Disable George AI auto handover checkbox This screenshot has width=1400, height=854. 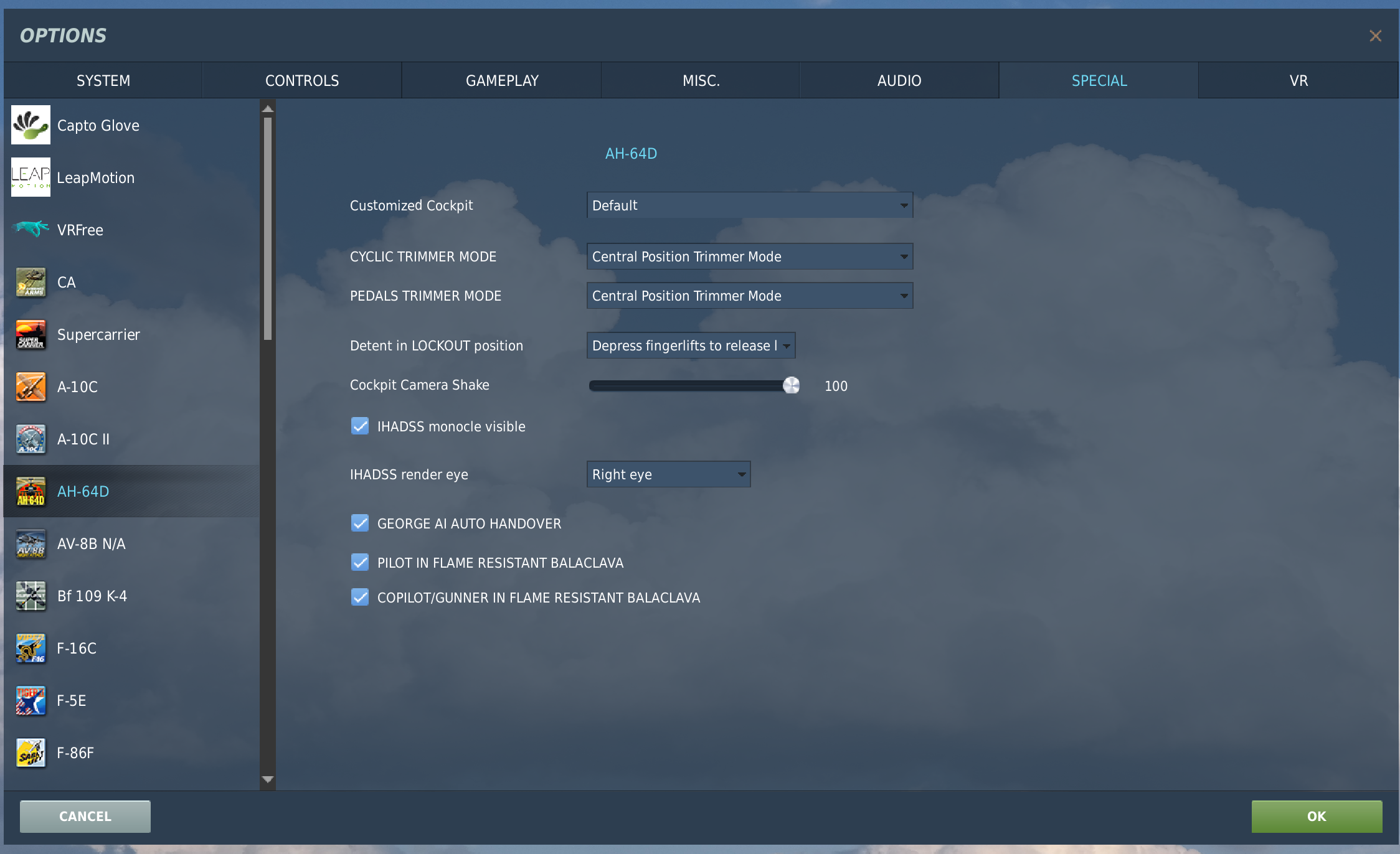(x=360, y=523)
